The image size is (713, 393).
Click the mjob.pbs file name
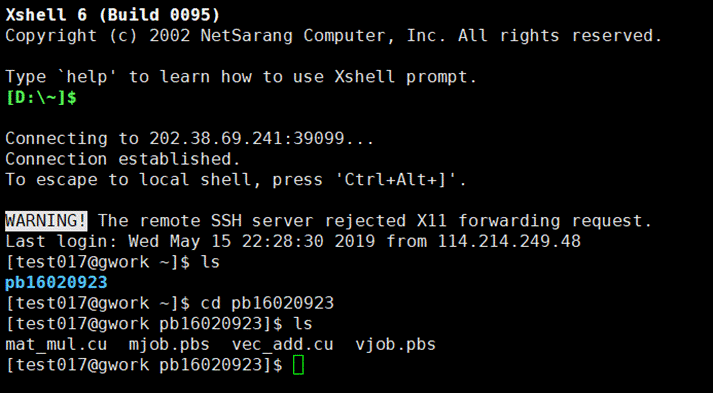click(x=169, y=344)
